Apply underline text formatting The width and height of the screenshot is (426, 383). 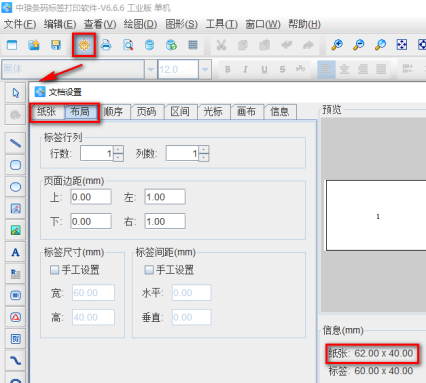264,69
